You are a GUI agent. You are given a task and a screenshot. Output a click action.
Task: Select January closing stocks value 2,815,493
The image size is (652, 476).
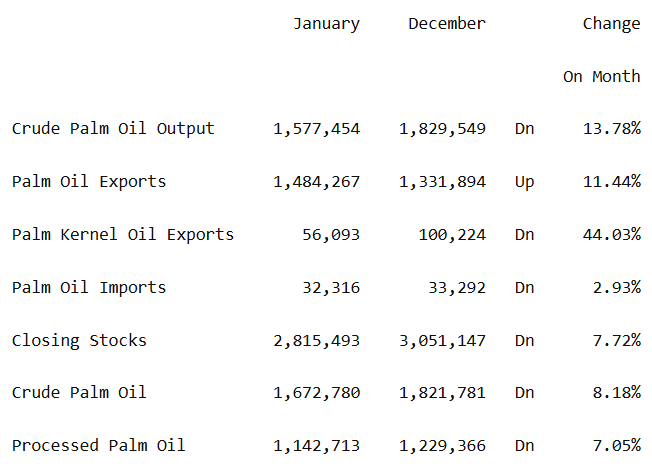316,341
